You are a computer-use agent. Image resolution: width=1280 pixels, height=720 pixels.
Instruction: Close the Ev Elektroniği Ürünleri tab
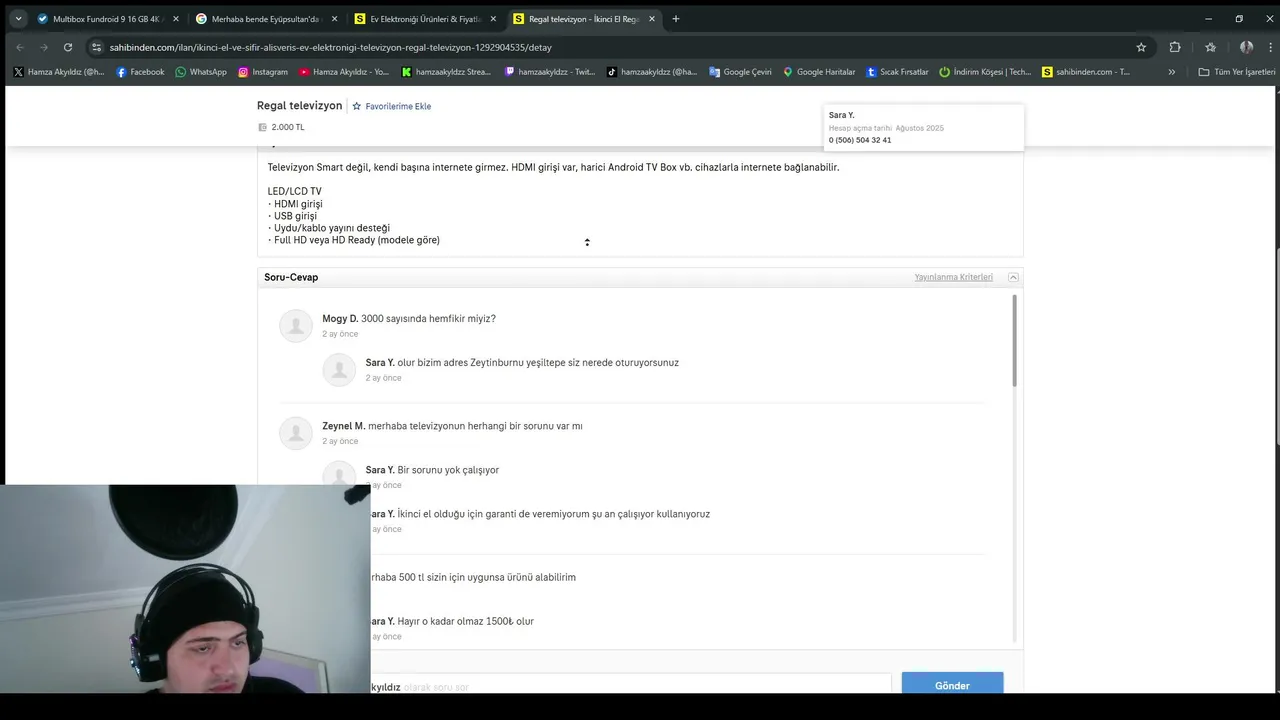(493, 19)
